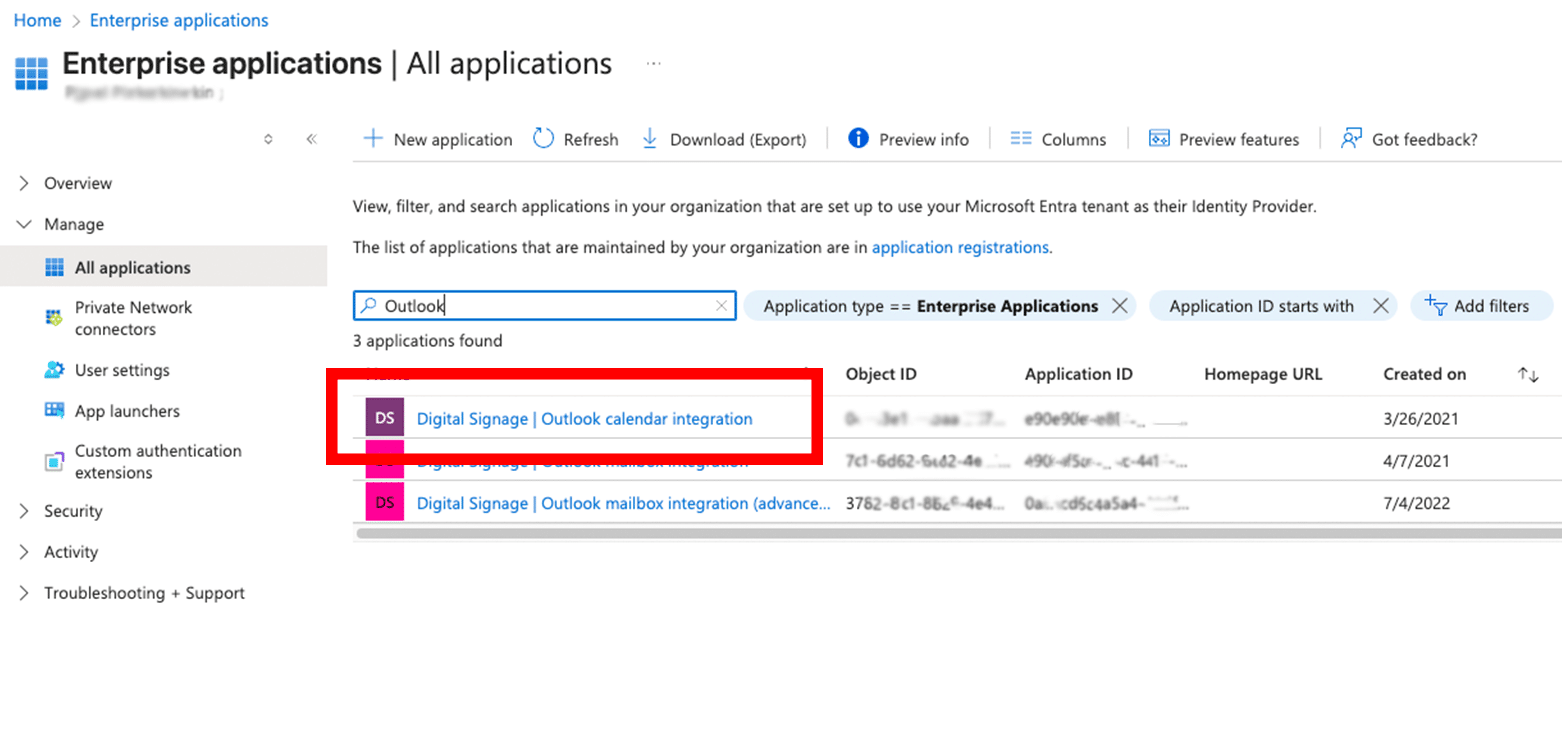Viewport: 1562px width, 733px height.
Task: Open Digital Signage Outlook calendar integration
Action: click(584, 419)
